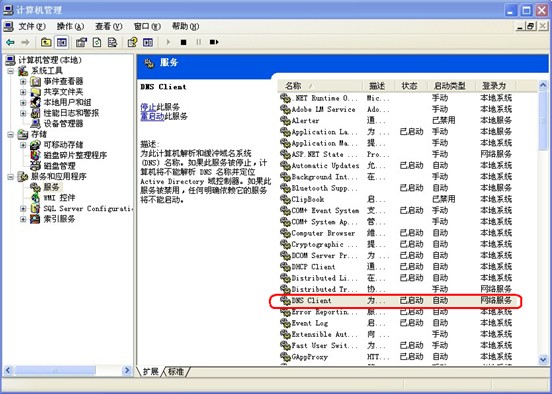The image size is (552, 394).
Task: Sort by the 描述 column header
Action: pyautogui.click(x=377, y=86)
